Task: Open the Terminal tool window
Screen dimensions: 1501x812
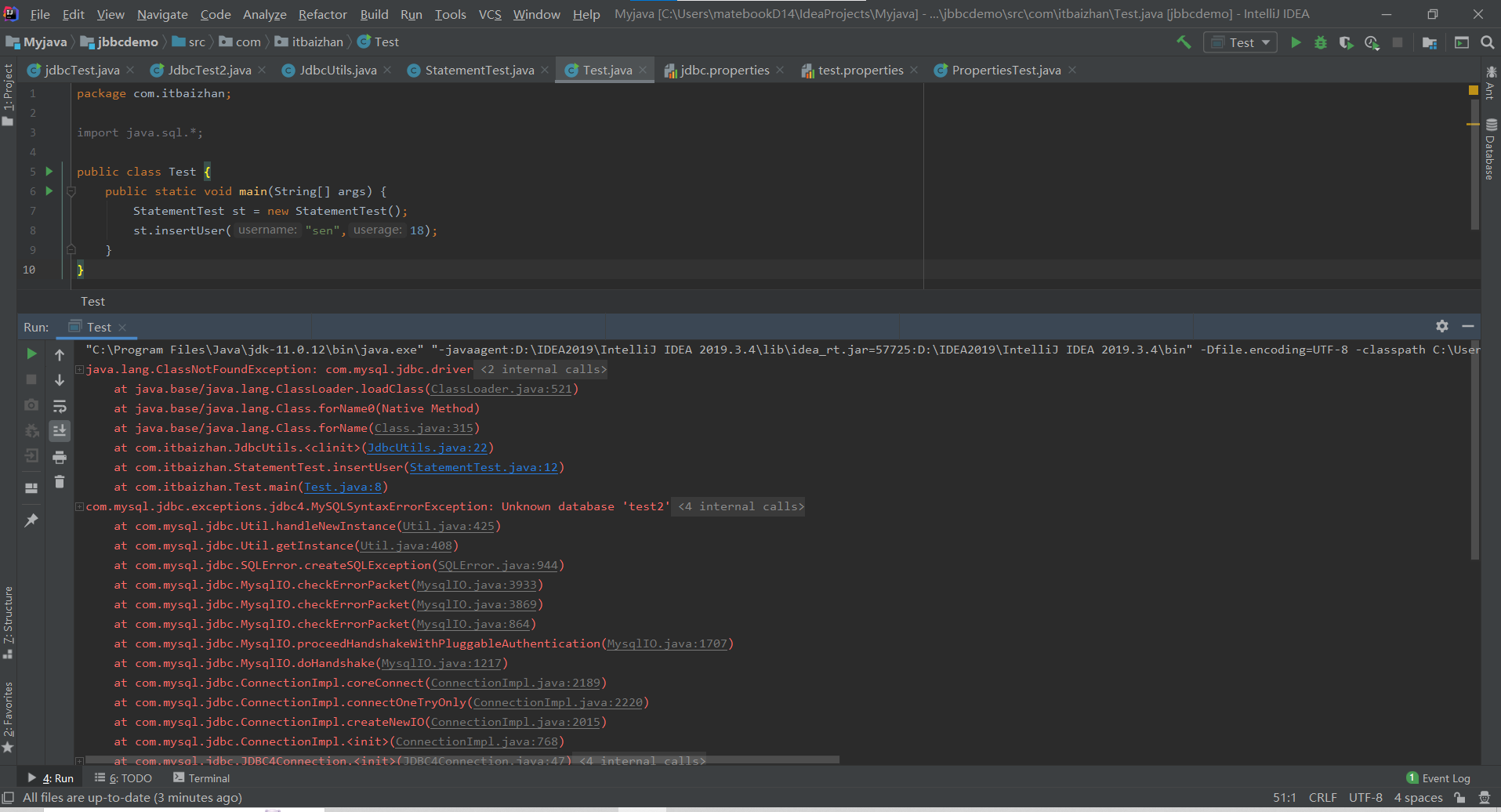Action: click(201, 778)
